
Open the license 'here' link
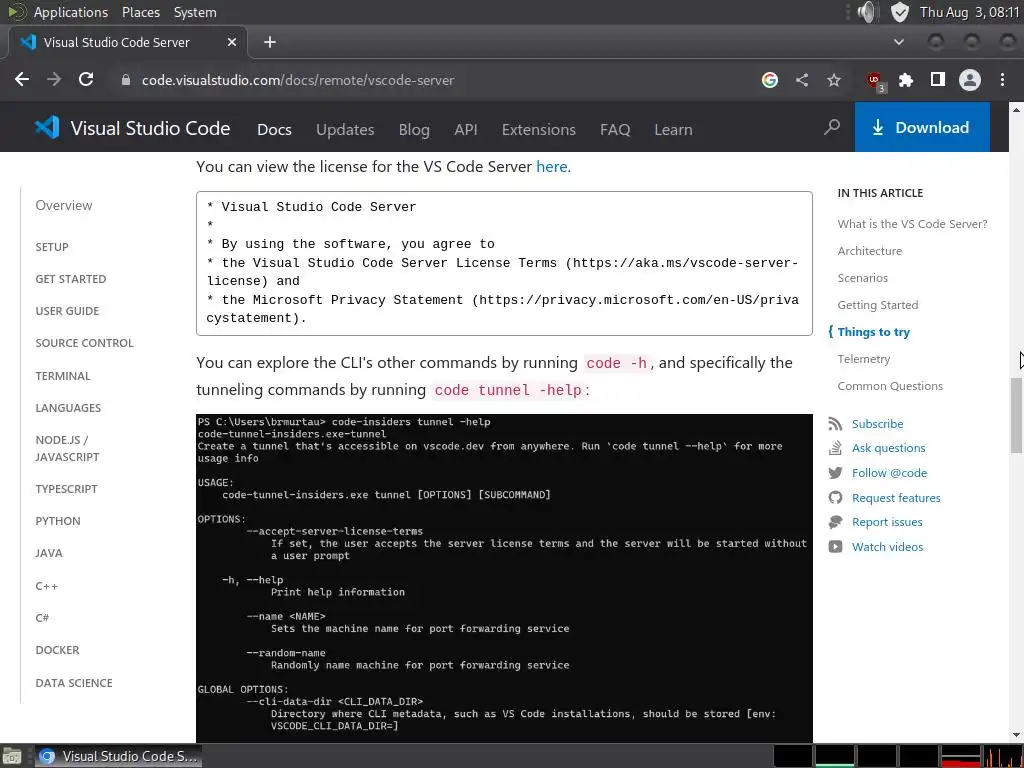point(552,167)
